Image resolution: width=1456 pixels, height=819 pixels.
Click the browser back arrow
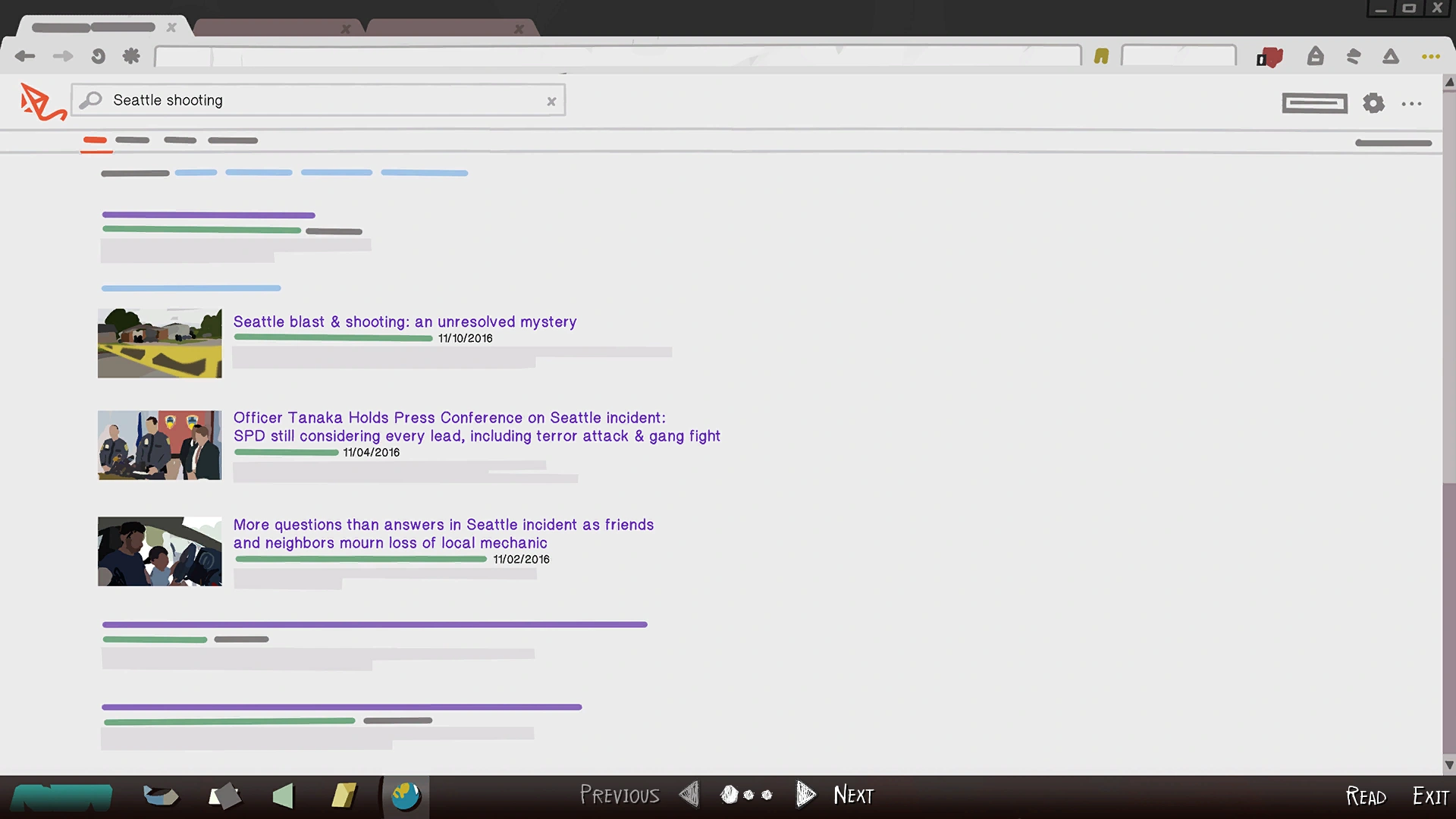tap(25, 56)
